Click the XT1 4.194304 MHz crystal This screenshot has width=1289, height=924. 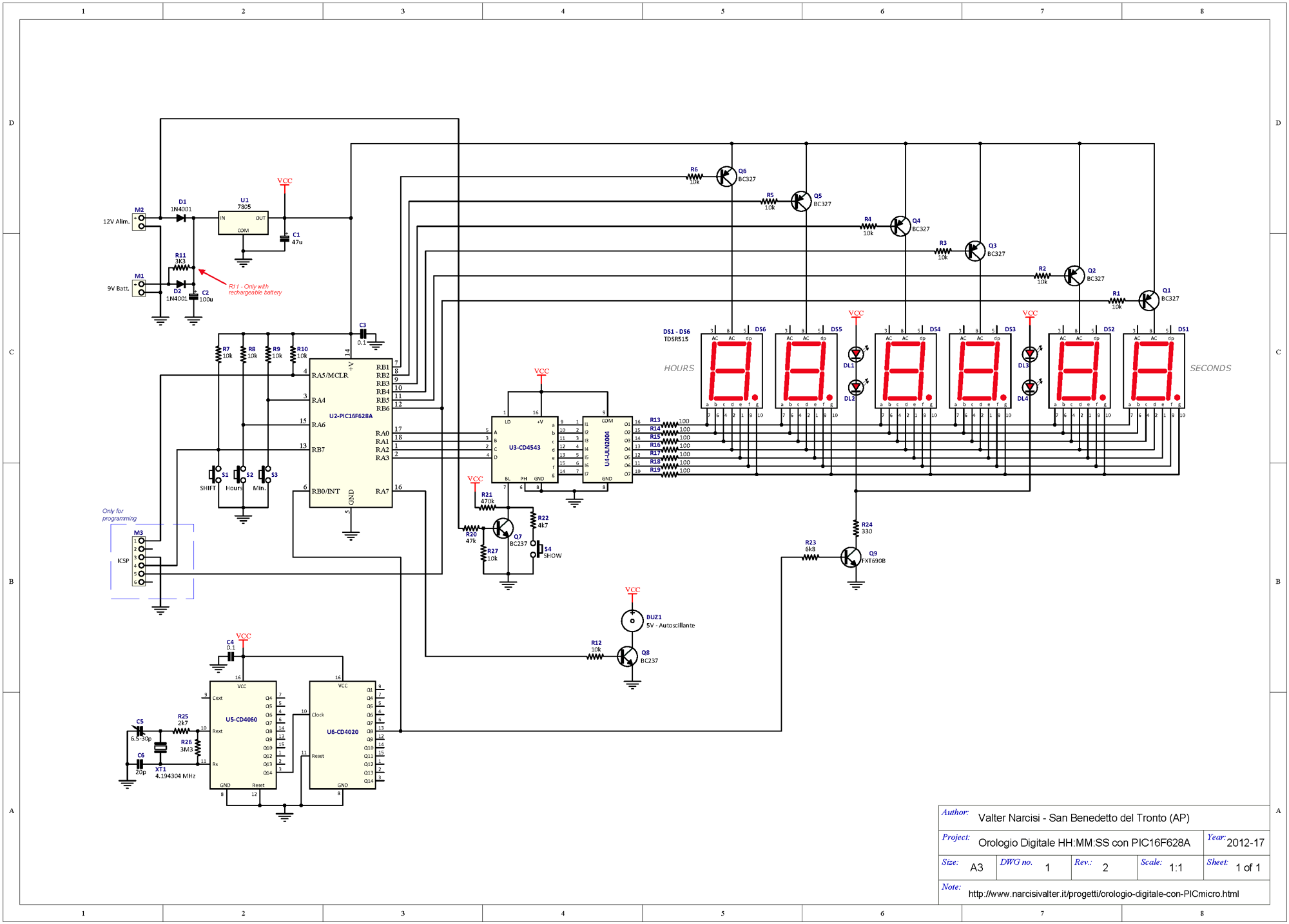coord(160,747)
